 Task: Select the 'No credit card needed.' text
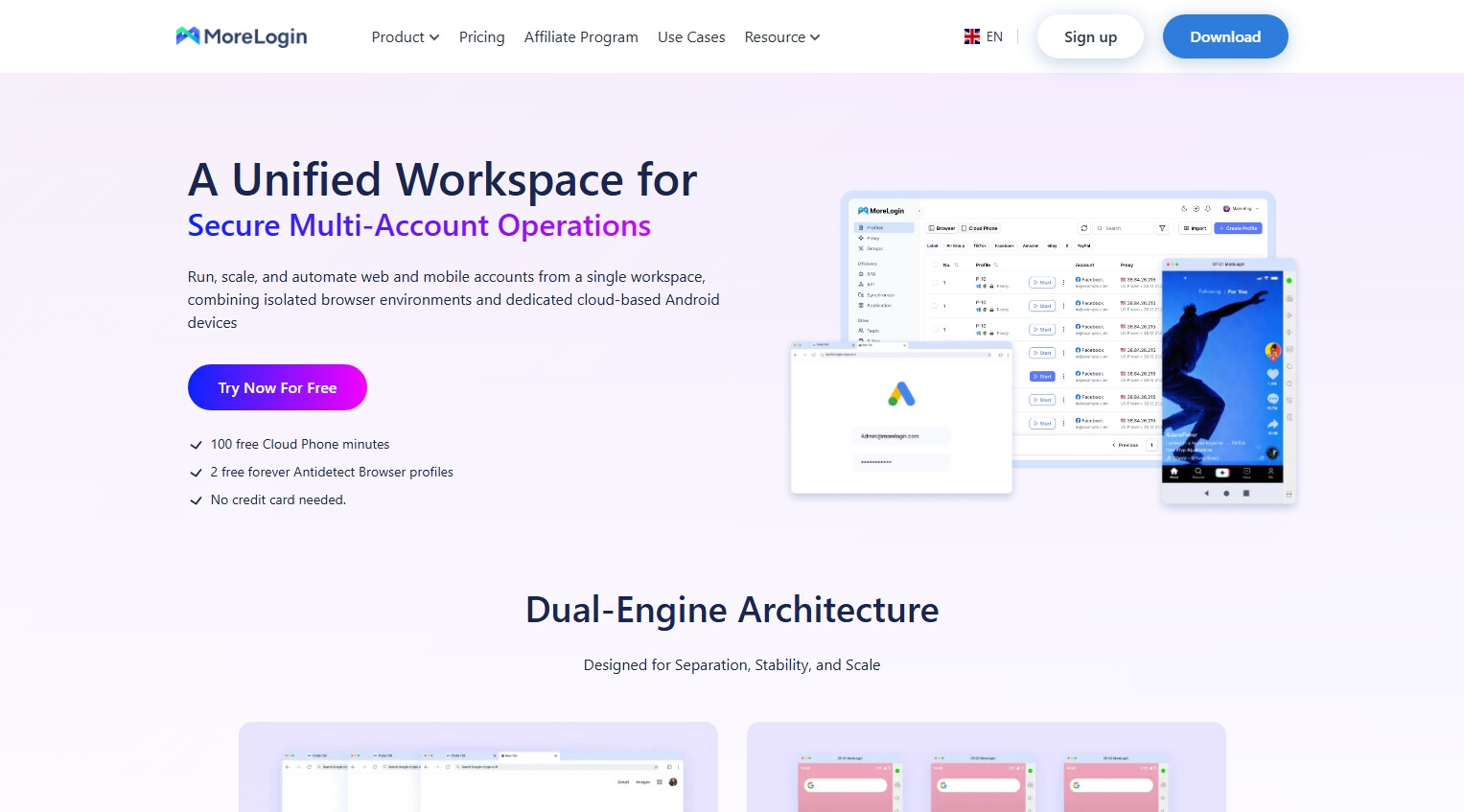click(x=278, y=499)
